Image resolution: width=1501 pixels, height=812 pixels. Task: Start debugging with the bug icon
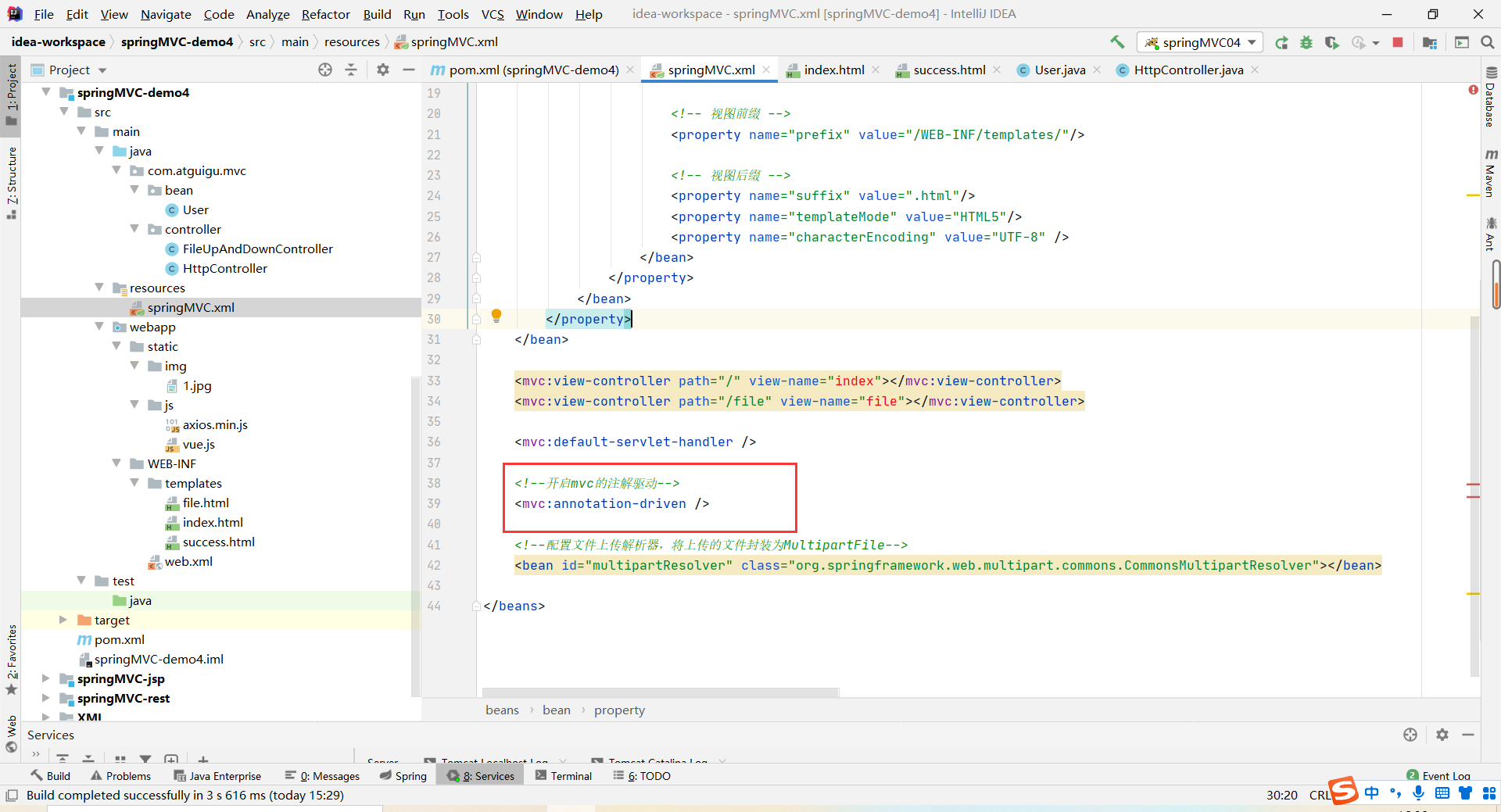(1306, 43)
